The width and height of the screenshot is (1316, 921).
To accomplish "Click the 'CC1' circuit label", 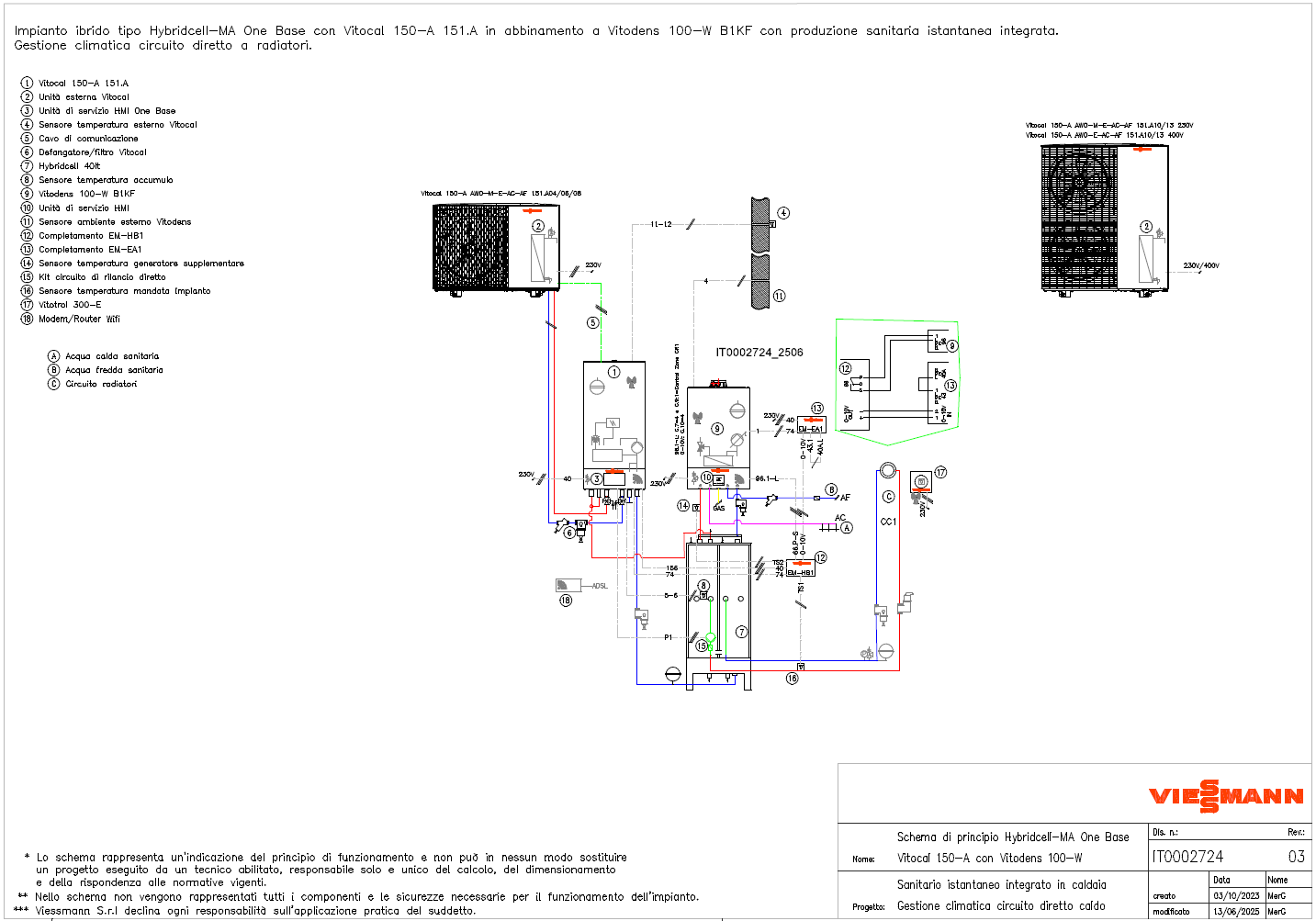I will click(x=888, y=522).
